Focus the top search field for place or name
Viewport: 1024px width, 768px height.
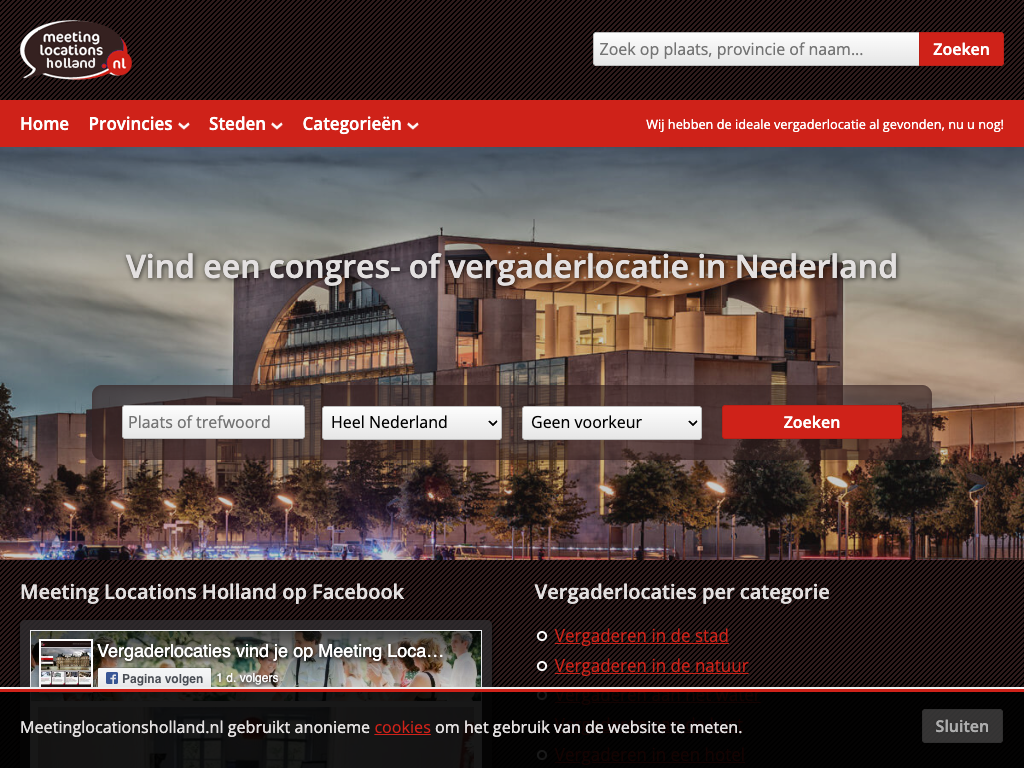(x=755, y=49)
